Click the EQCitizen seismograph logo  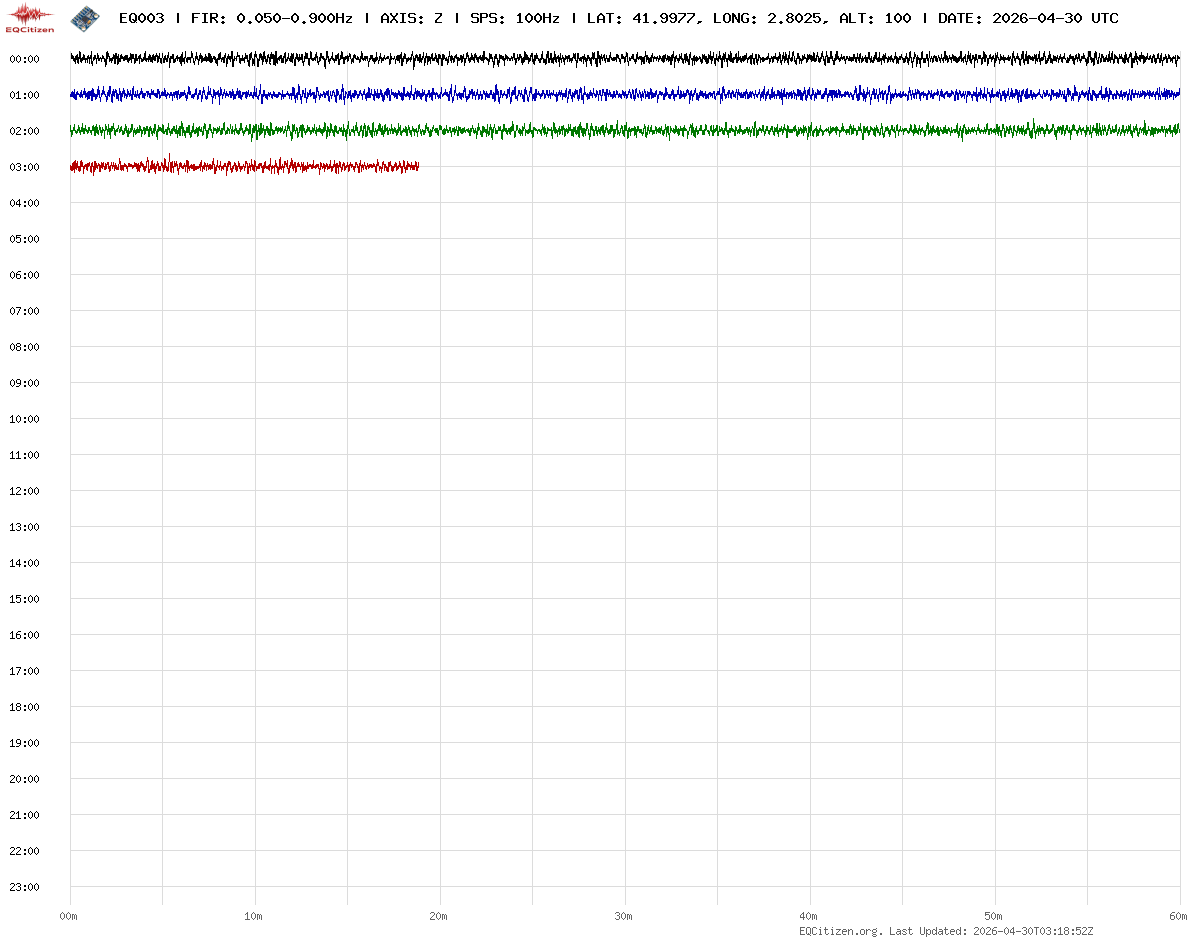[31, 17]
